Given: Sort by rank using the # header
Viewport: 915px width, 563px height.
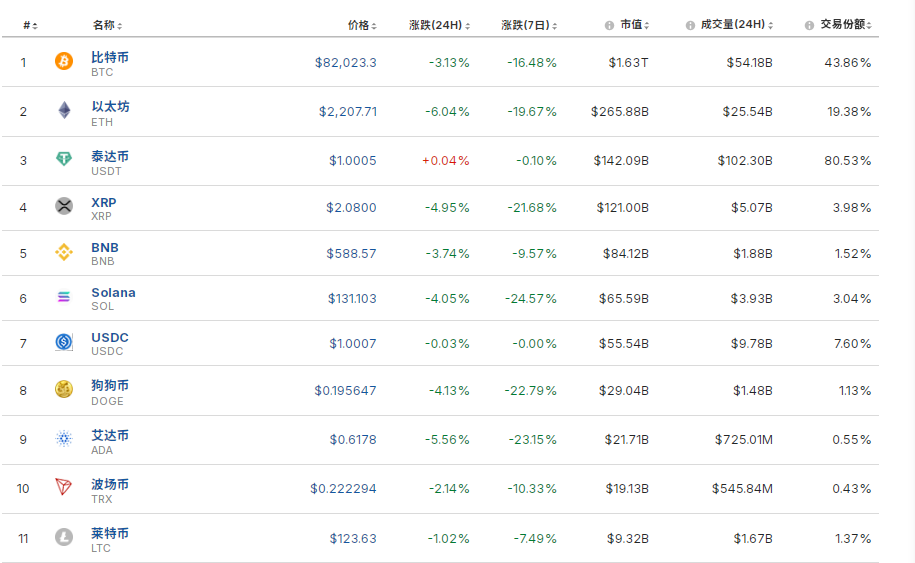Looking at the screenshot, I should pos(30,25).
